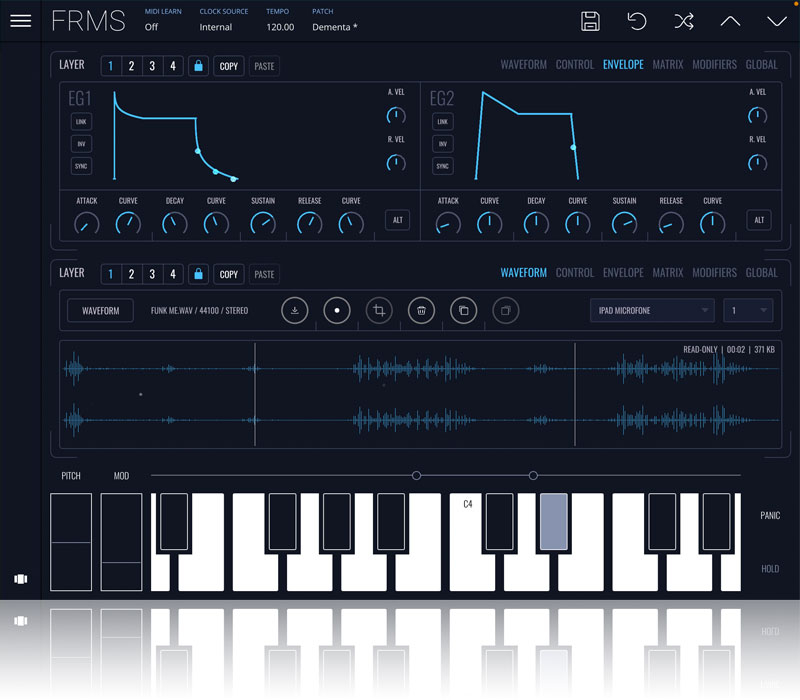800x700 pixels.
Task: Start recording with the record circle button
Action: (337, 311)
